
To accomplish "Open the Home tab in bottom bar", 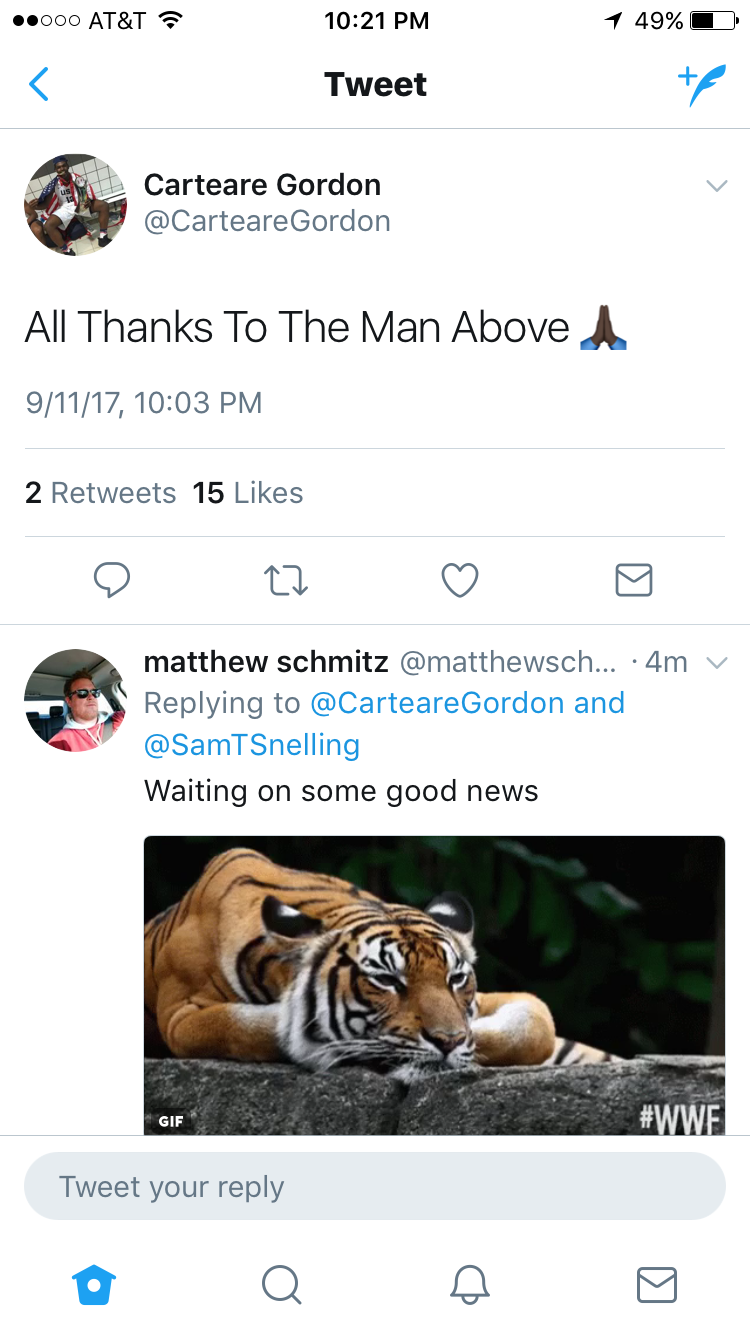I will click(x=94, y=1284).
